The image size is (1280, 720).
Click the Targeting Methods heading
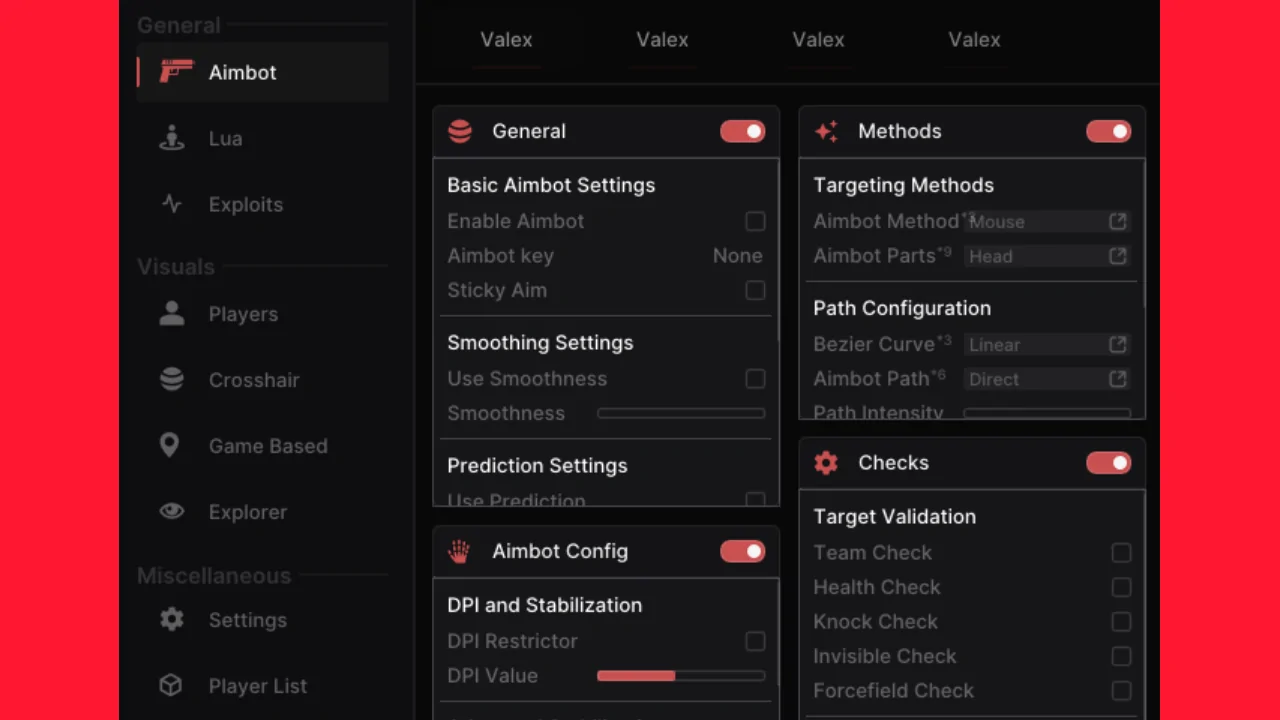coord(903,185)
